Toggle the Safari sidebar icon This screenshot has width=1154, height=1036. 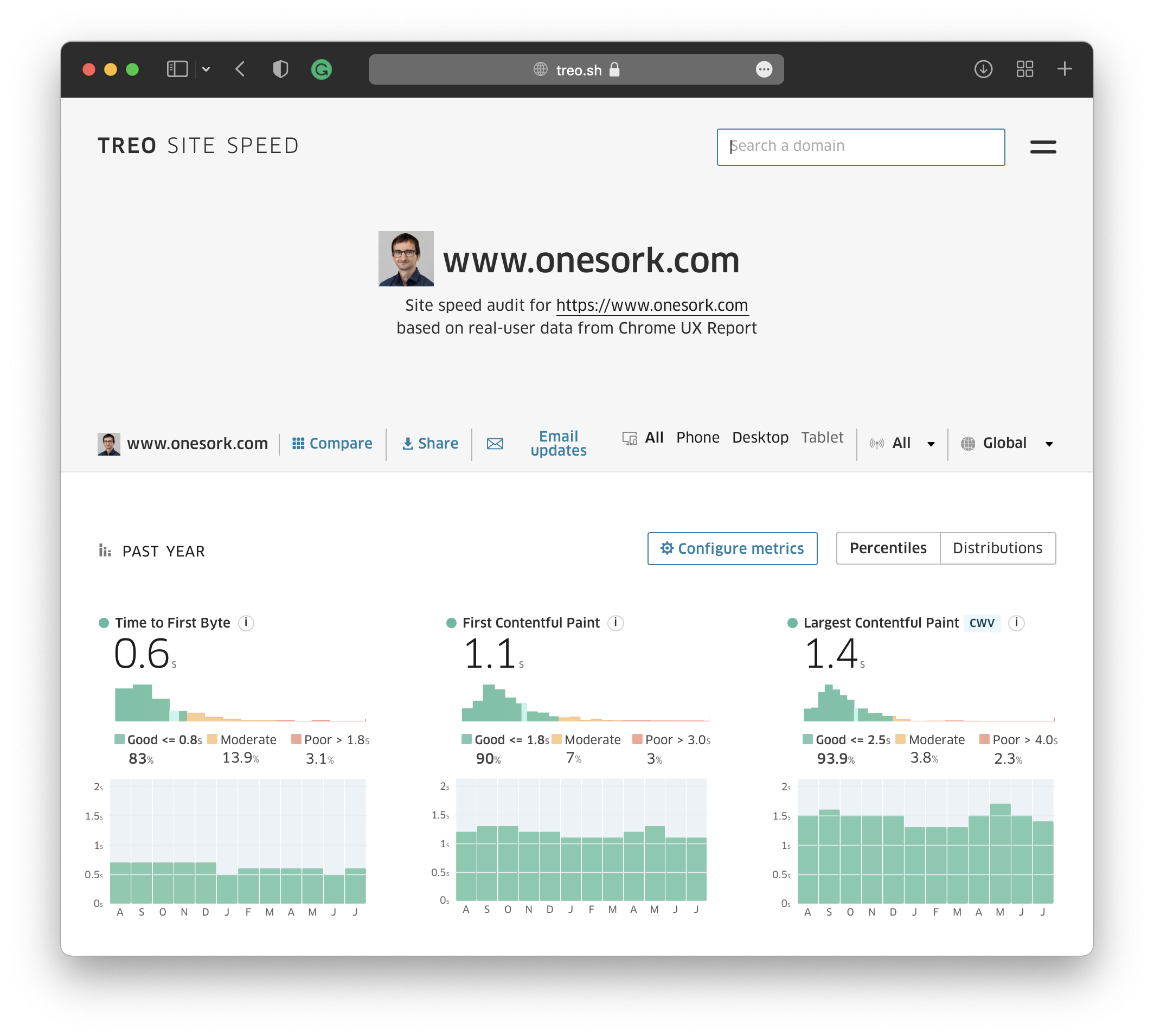point(177,69)
